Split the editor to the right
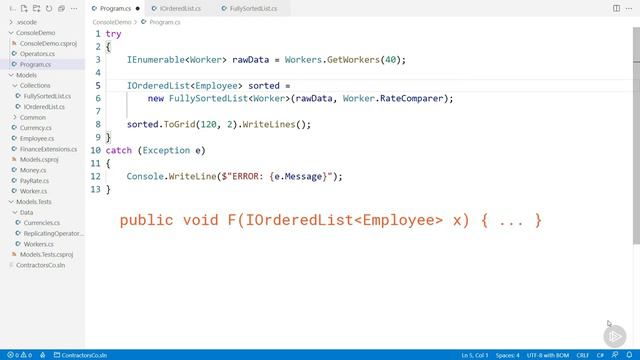This screenshot has width=640, height=360. point(616,8)
